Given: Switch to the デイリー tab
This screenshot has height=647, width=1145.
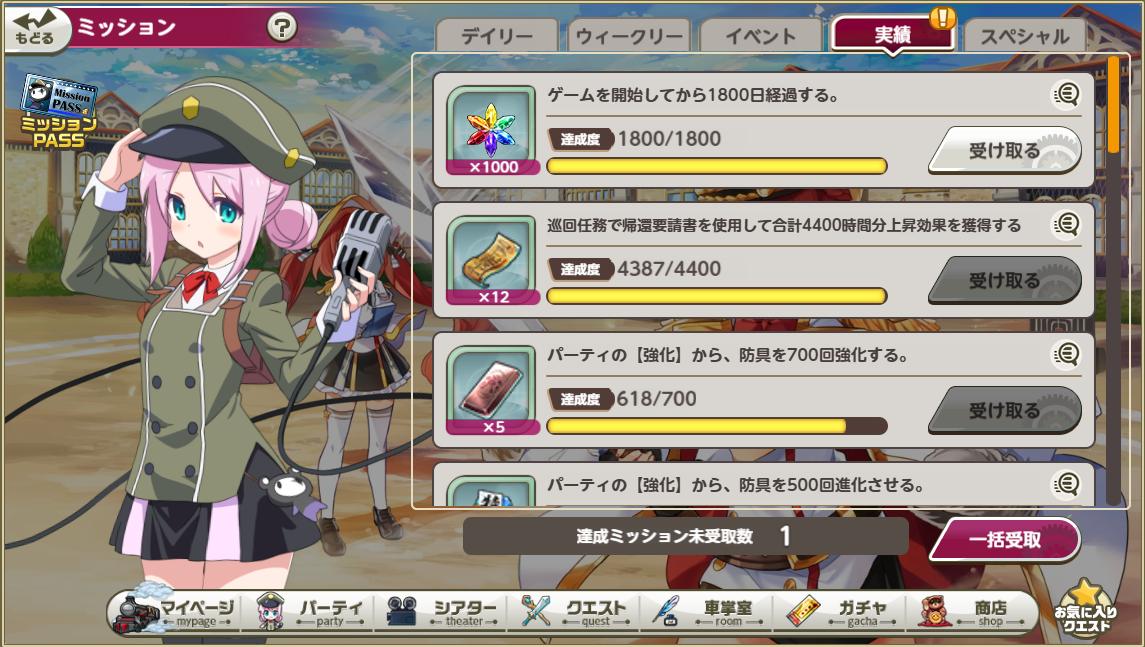Looking at the screenshot, I should click(x=497, y=37).
